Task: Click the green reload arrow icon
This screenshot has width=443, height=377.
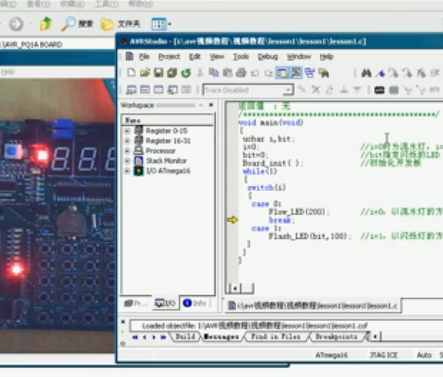Action: 186,72
